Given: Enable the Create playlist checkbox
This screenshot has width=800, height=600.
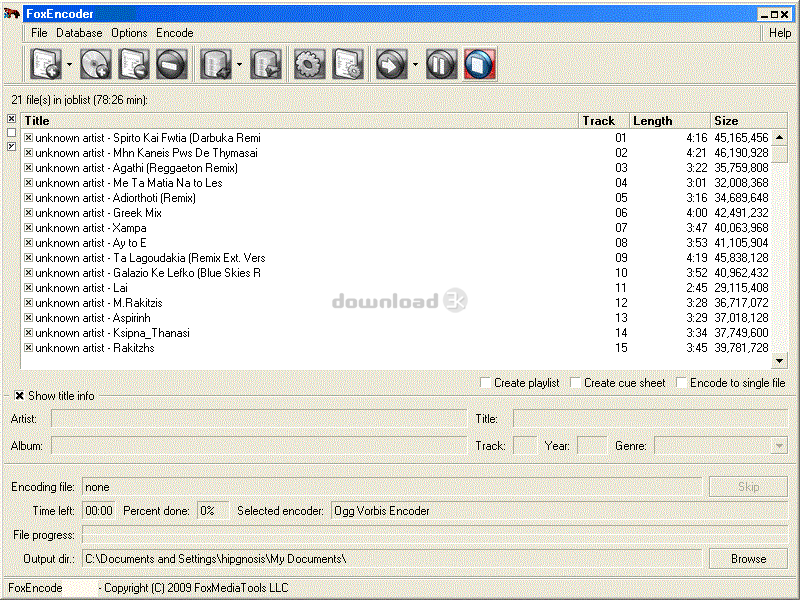Looking at the screenshot, I should pos(486,383).
